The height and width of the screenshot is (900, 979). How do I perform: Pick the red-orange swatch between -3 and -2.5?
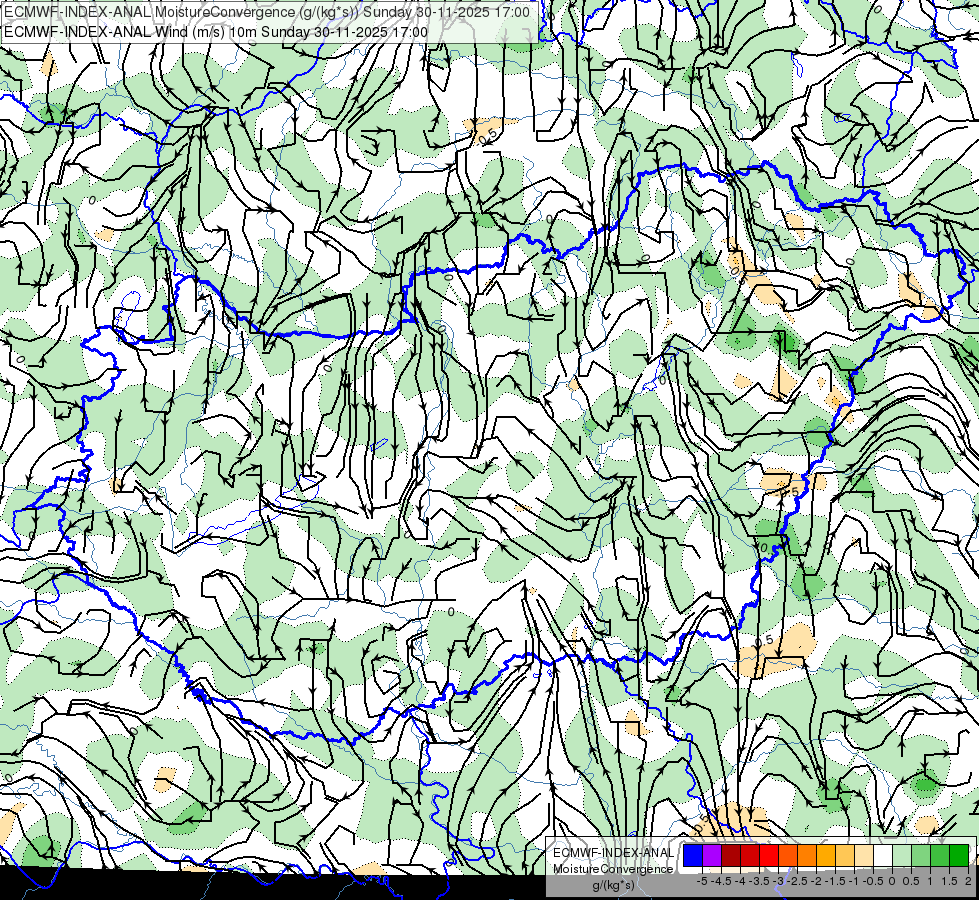(788, 856)
